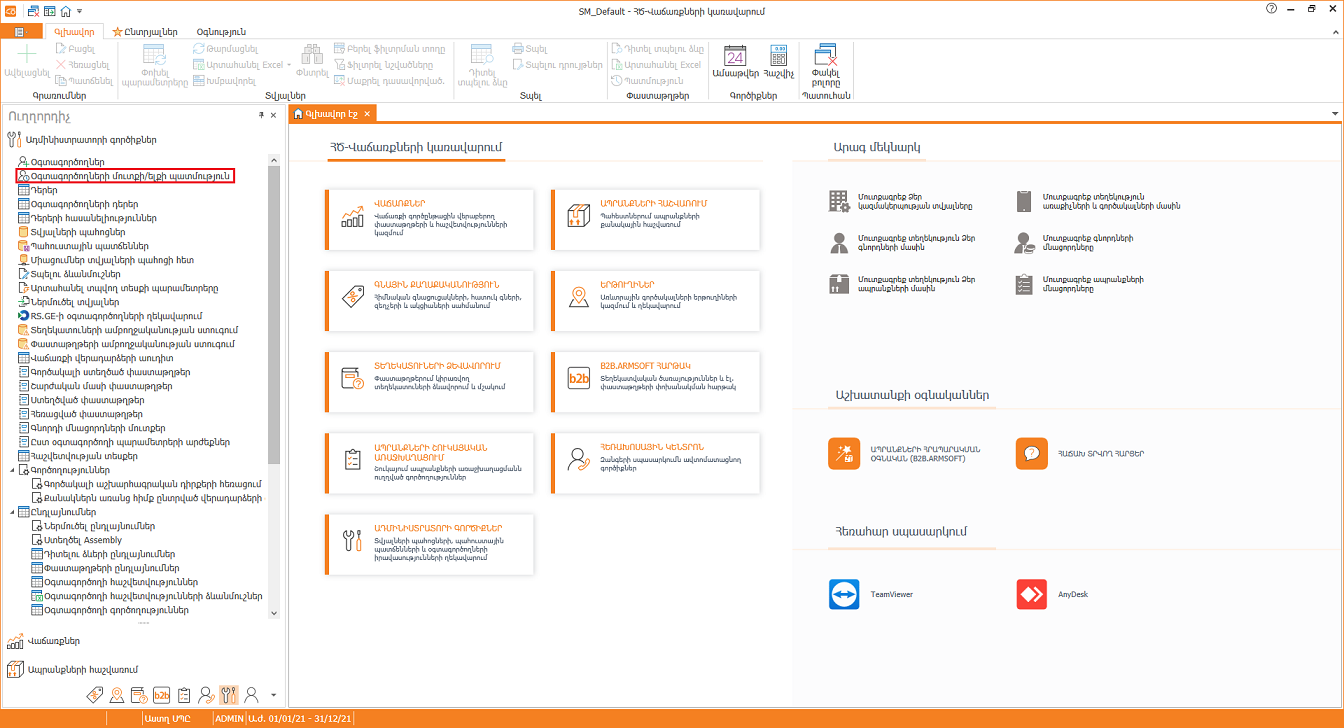Screen dimensions: 1344x728
Task: Open the ԵՐԹՈՒՂԻՆԵՐ routes tile
Action: pyautogui.click(x=655, y=300)
